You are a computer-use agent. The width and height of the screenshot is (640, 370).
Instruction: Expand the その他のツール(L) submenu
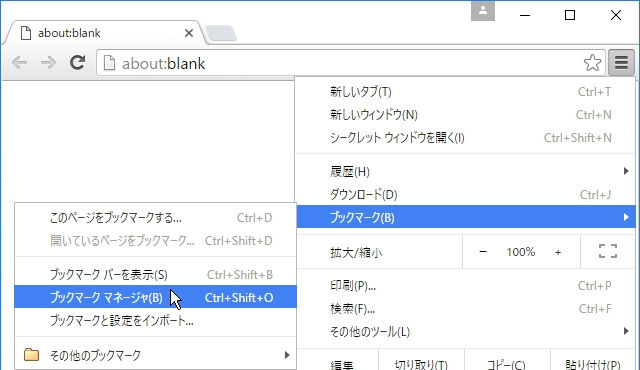point(466,331)
